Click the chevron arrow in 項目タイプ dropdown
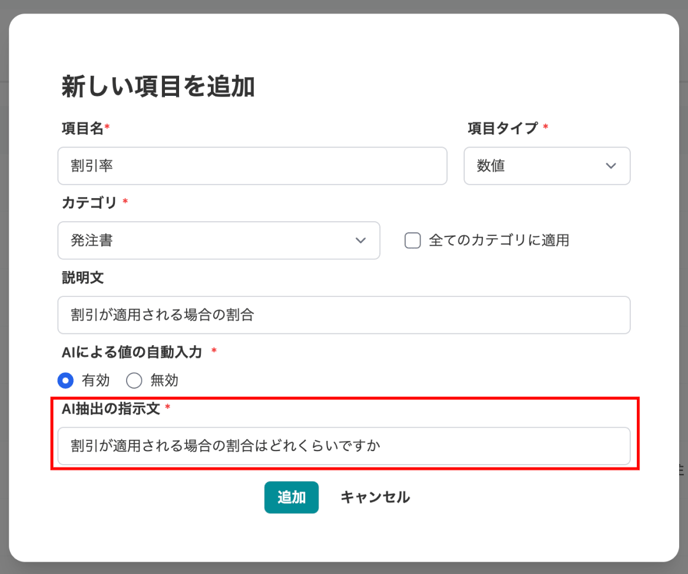The width and height of the screenshot is (688, 574). pos(611,166)
